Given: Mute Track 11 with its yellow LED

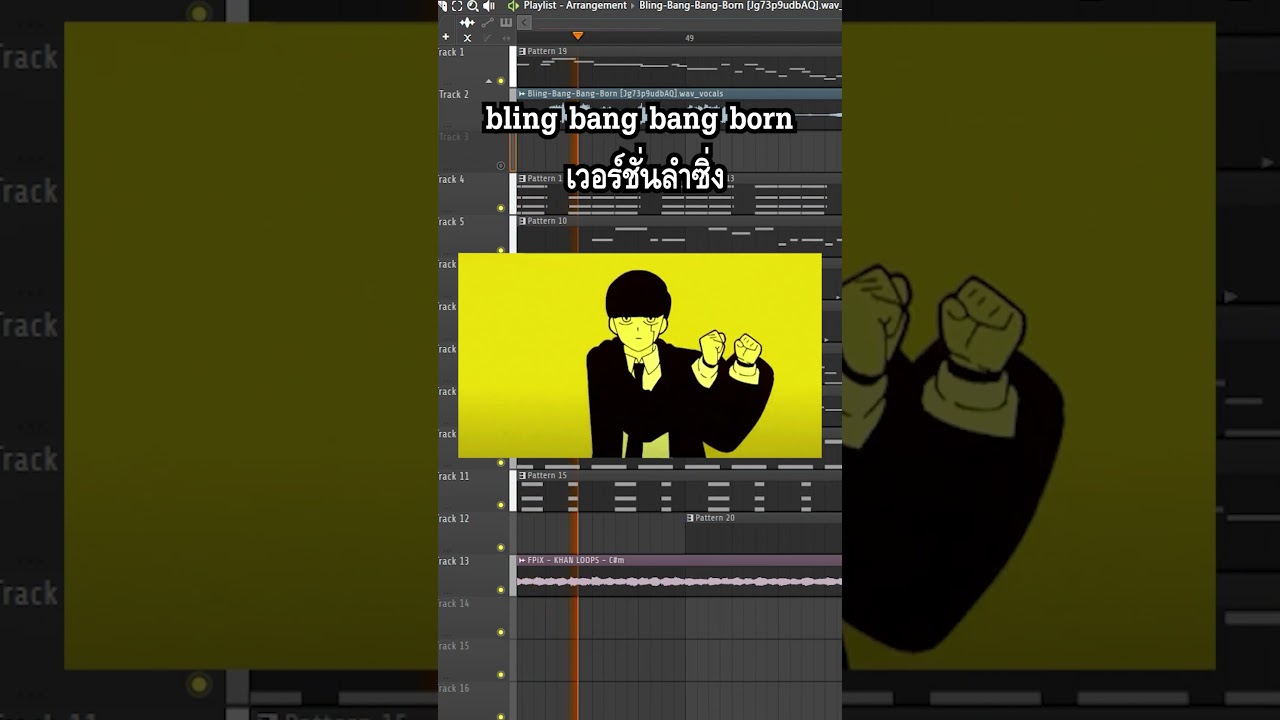Looking at the screenshot, I should (501, 505).
